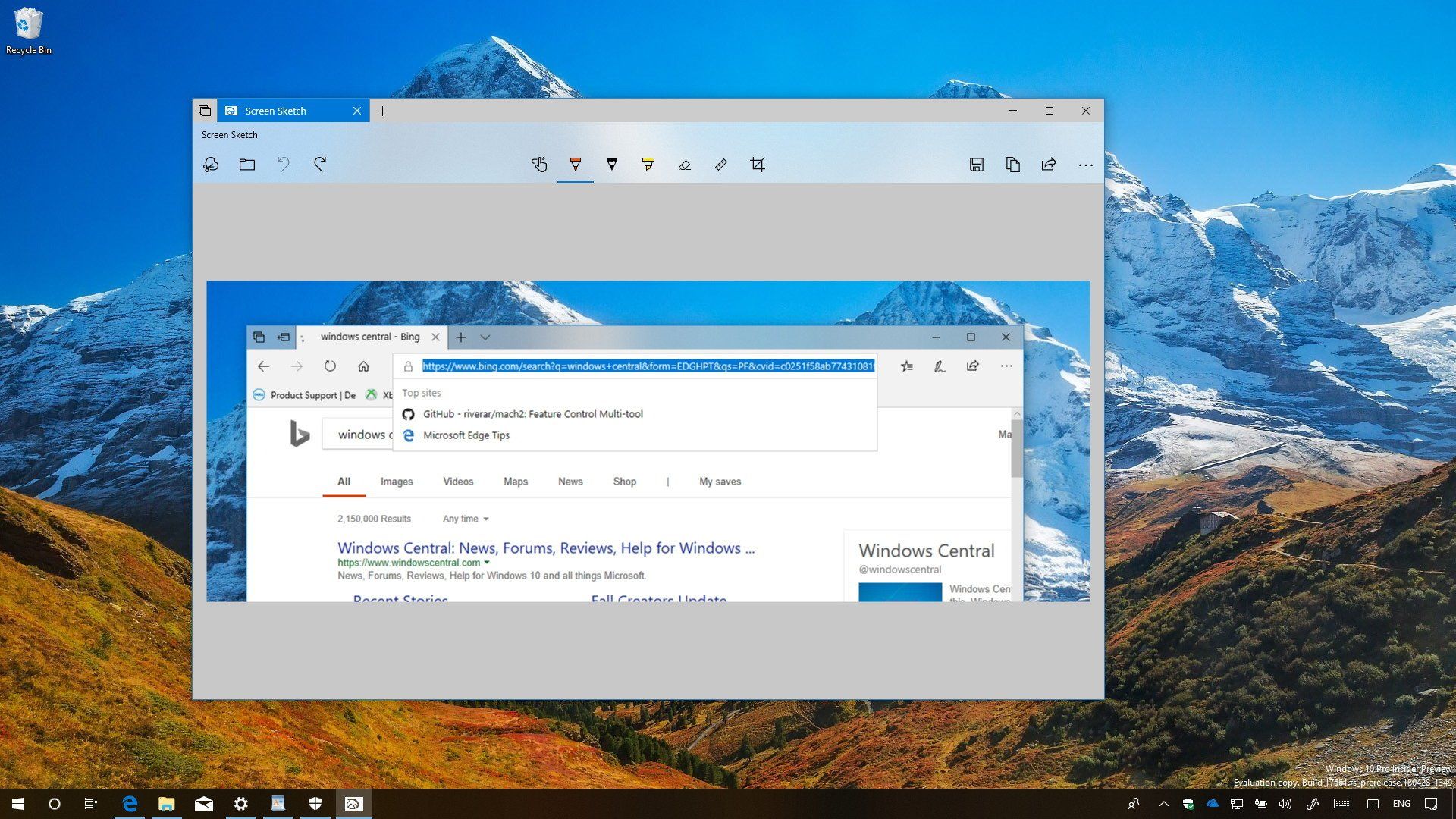
Task: Open the People icon in system tray
Action: (x=1134, y=804)
